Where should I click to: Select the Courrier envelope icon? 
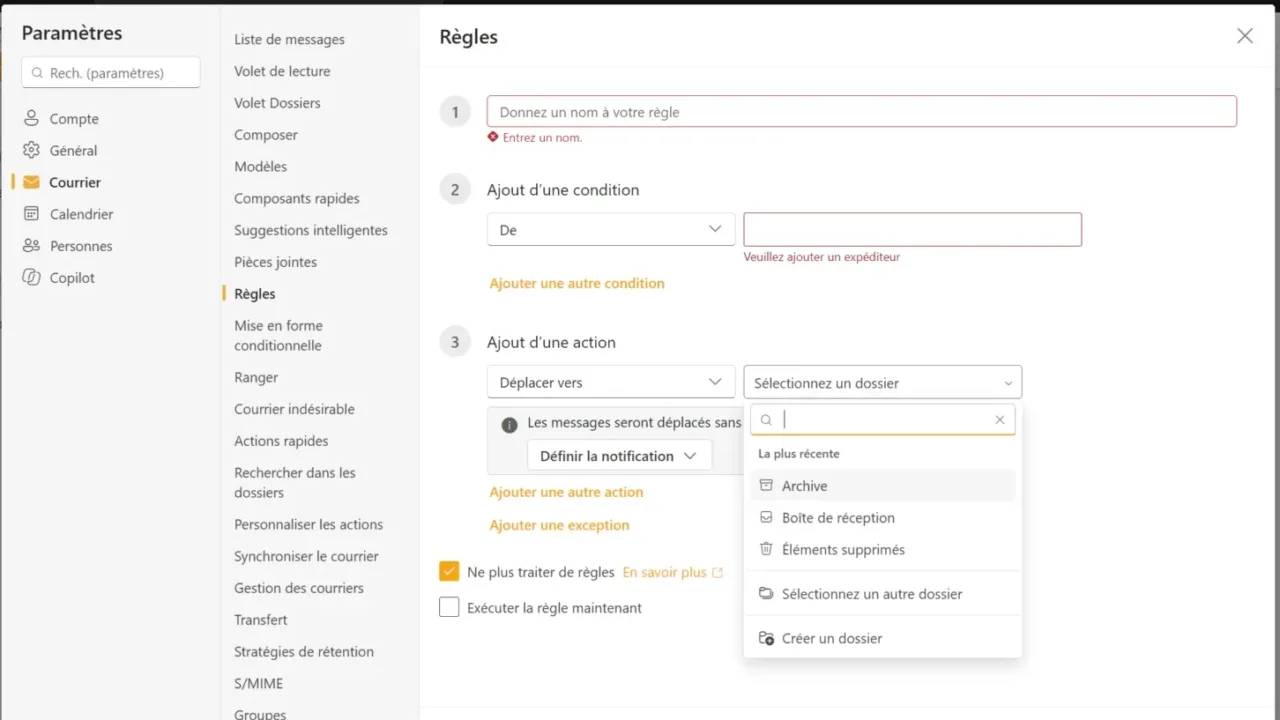coord(32,183)
